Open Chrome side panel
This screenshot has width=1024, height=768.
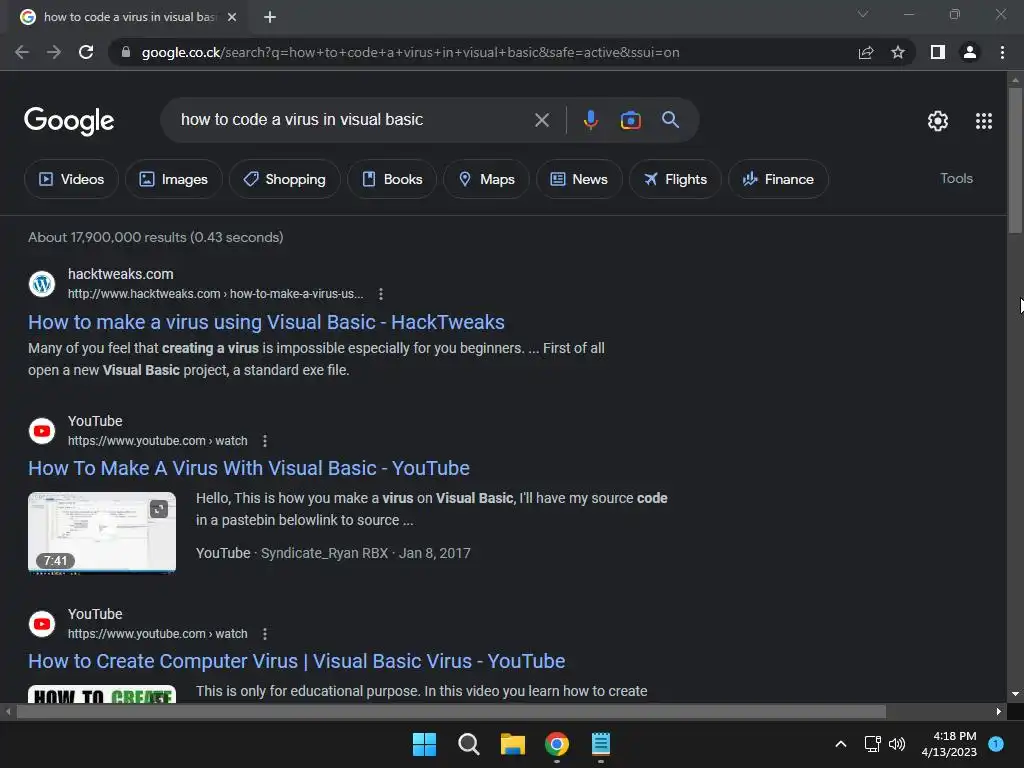[x=938, y=52]
